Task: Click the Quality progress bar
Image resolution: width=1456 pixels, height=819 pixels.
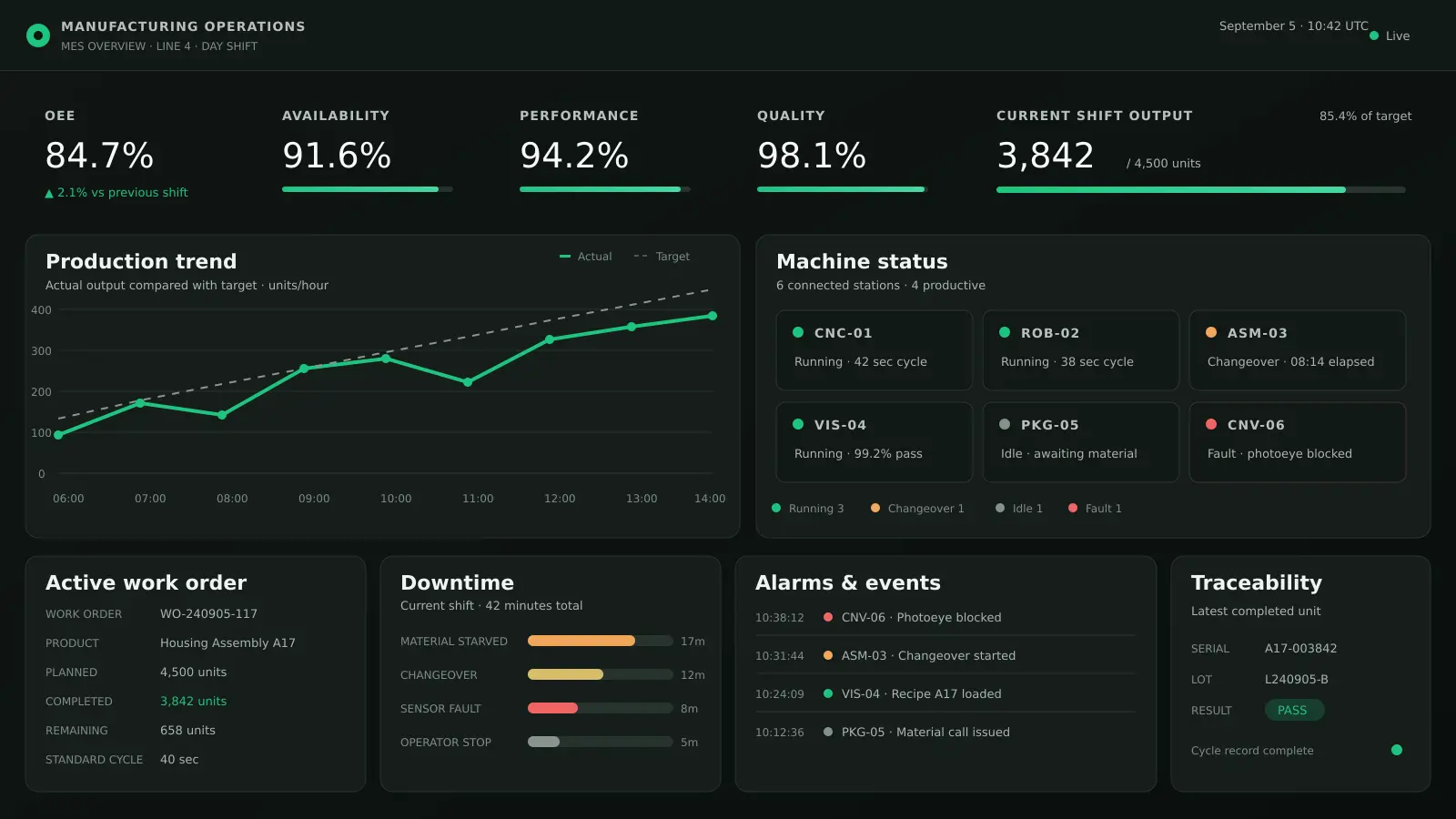Action: 843,189
